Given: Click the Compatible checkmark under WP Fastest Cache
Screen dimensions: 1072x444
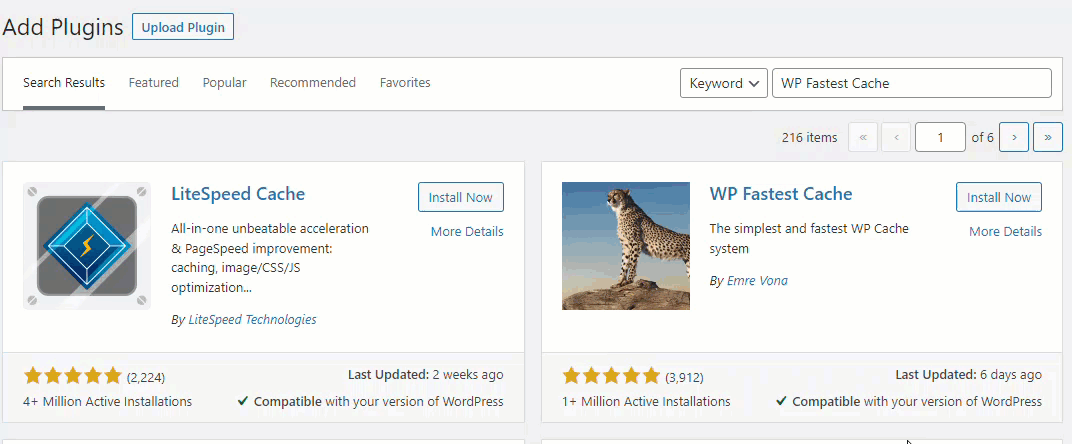Looking at the screenshot, I should [781, 402].
